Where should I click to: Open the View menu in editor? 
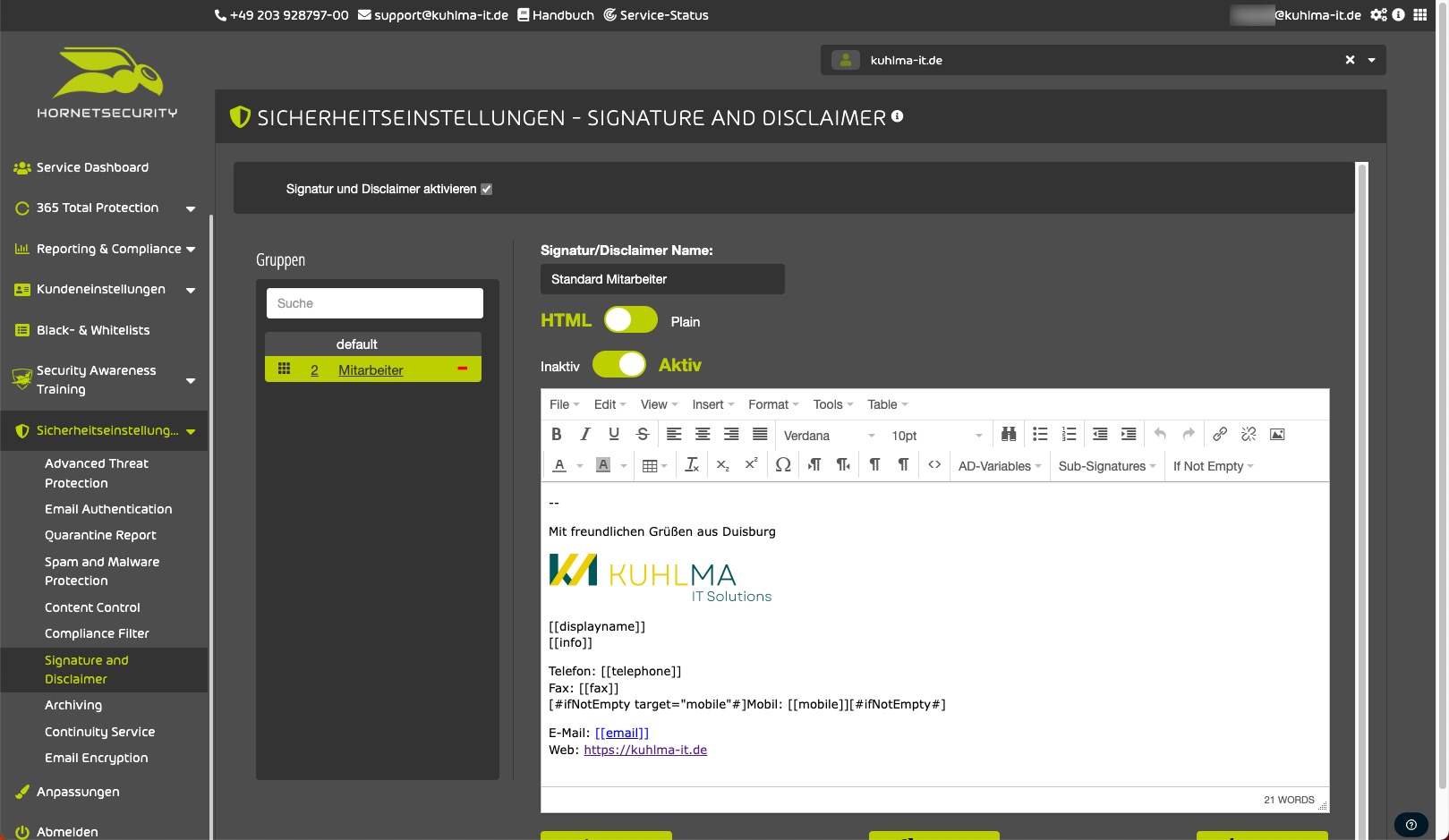click(x=659, y=404)
